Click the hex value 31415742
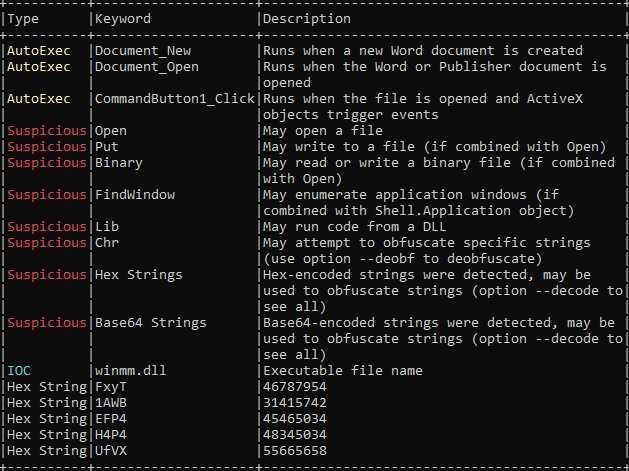The width and height of the screenshot is (629, 471). [x=294, y=403]
